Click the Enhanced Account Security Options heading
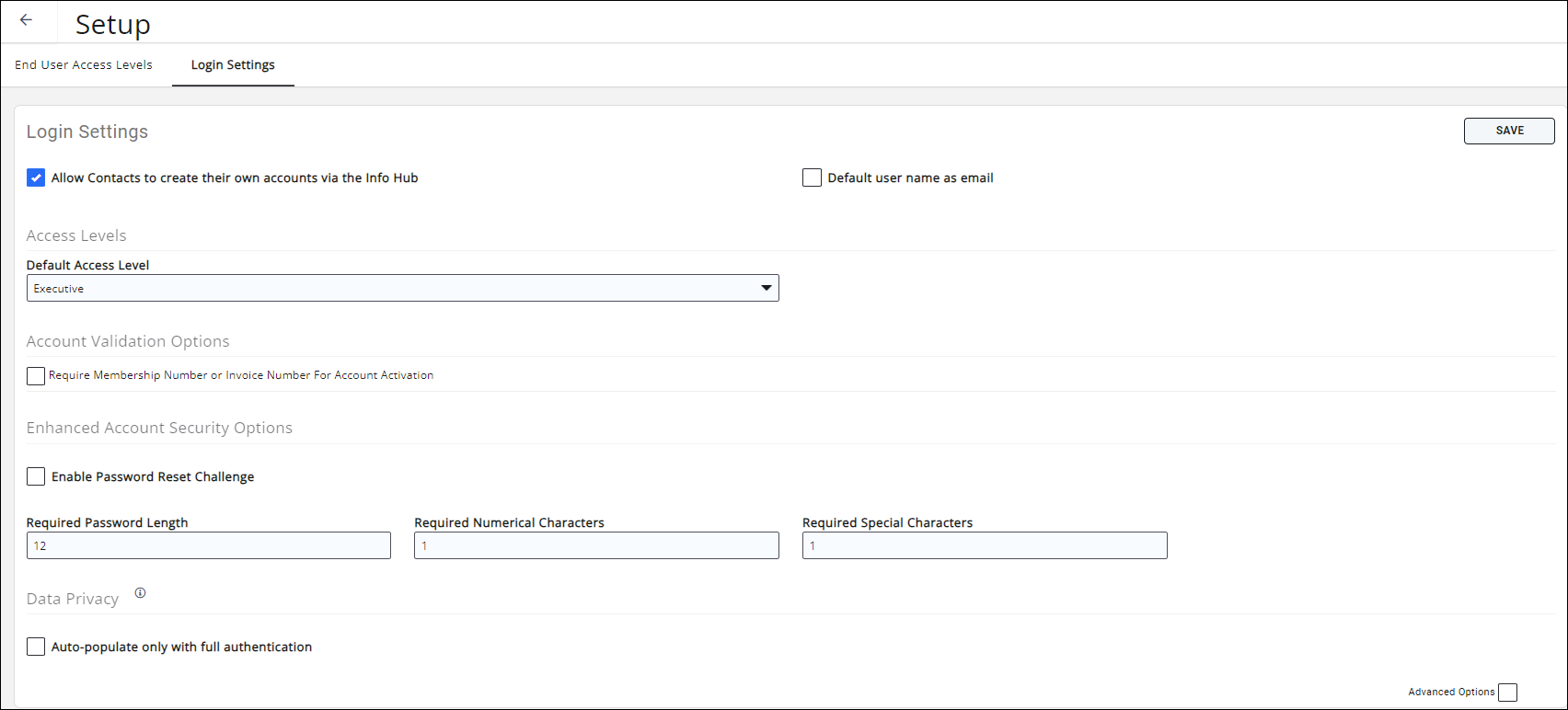The height and width of the screenshot is (710, 1568). 159,428
